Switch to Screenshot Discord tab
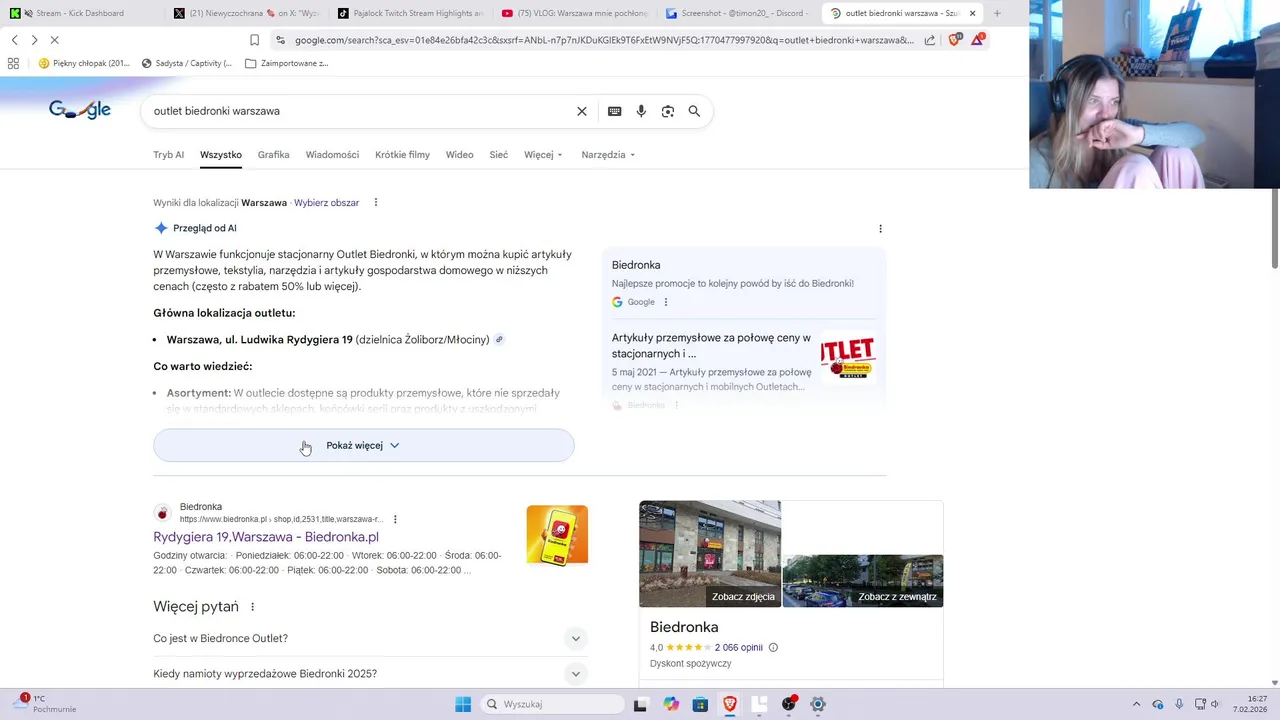 click(738, 13)
